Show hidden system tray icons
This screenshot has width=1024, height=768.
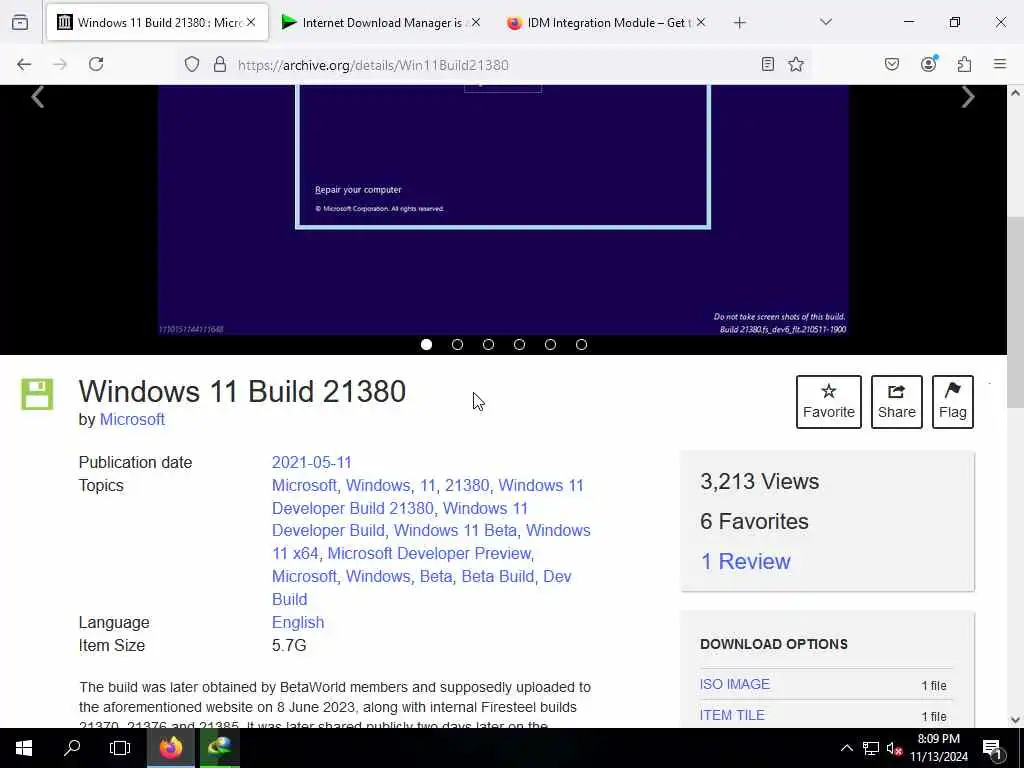coord(846,748)
